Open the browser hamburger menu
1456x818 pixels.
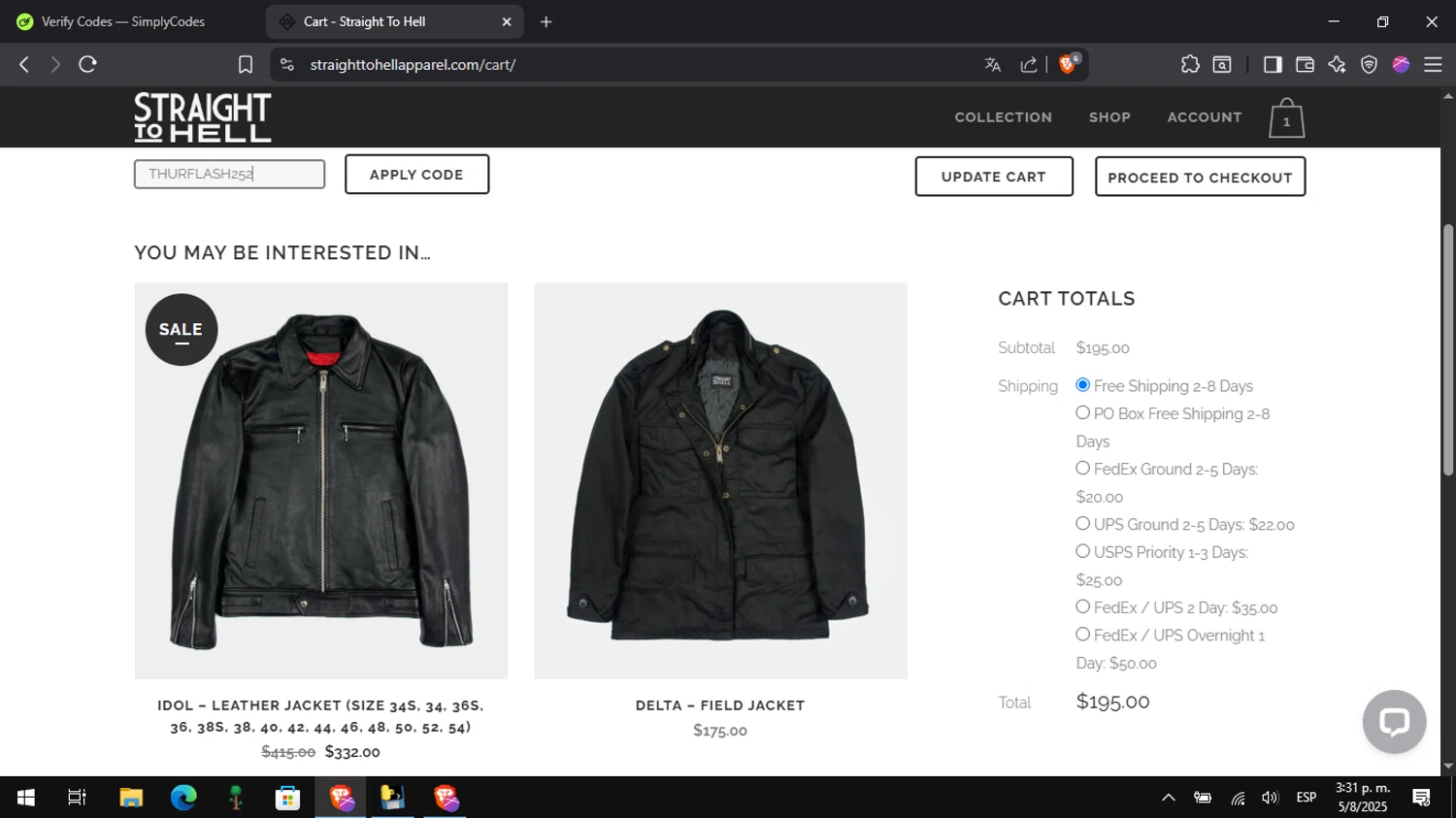coord(1433,65)
